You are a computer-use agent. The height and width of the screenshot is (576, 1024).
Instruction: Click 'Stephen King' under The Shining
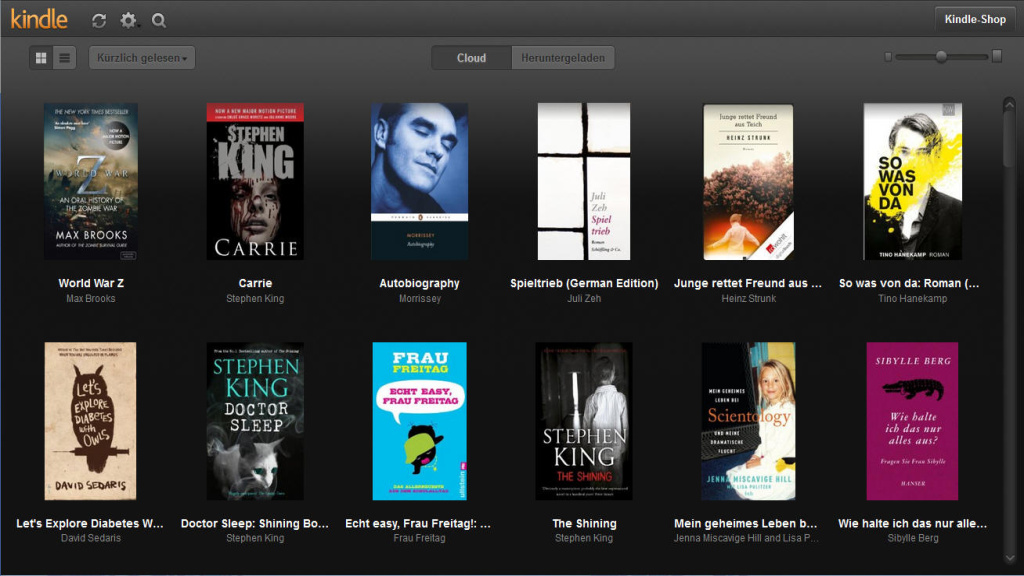tap(584, 538)
